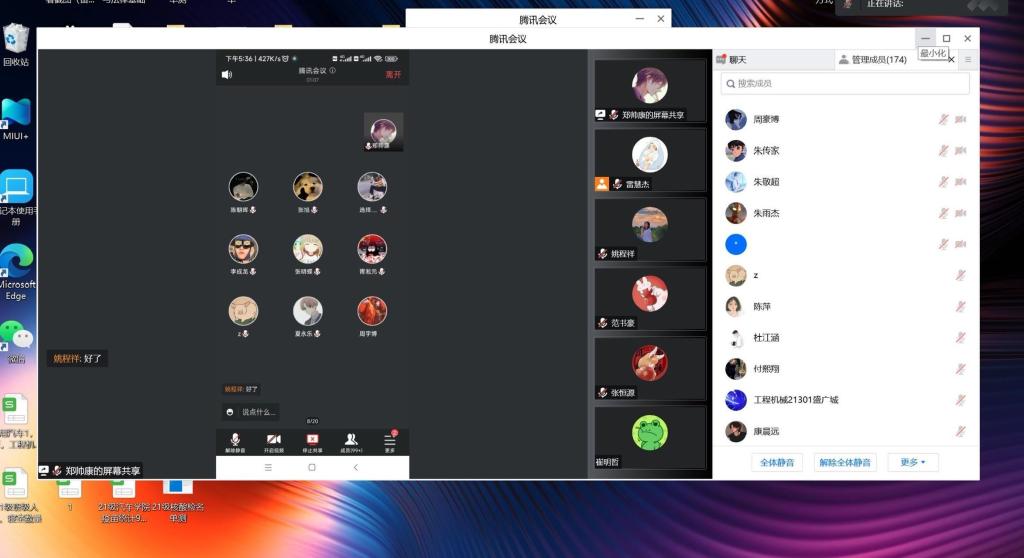The image size is (1024, 558).
Task: Click the 搜索成员 search field
Action: pyautogui.click(x=845, y=84)
